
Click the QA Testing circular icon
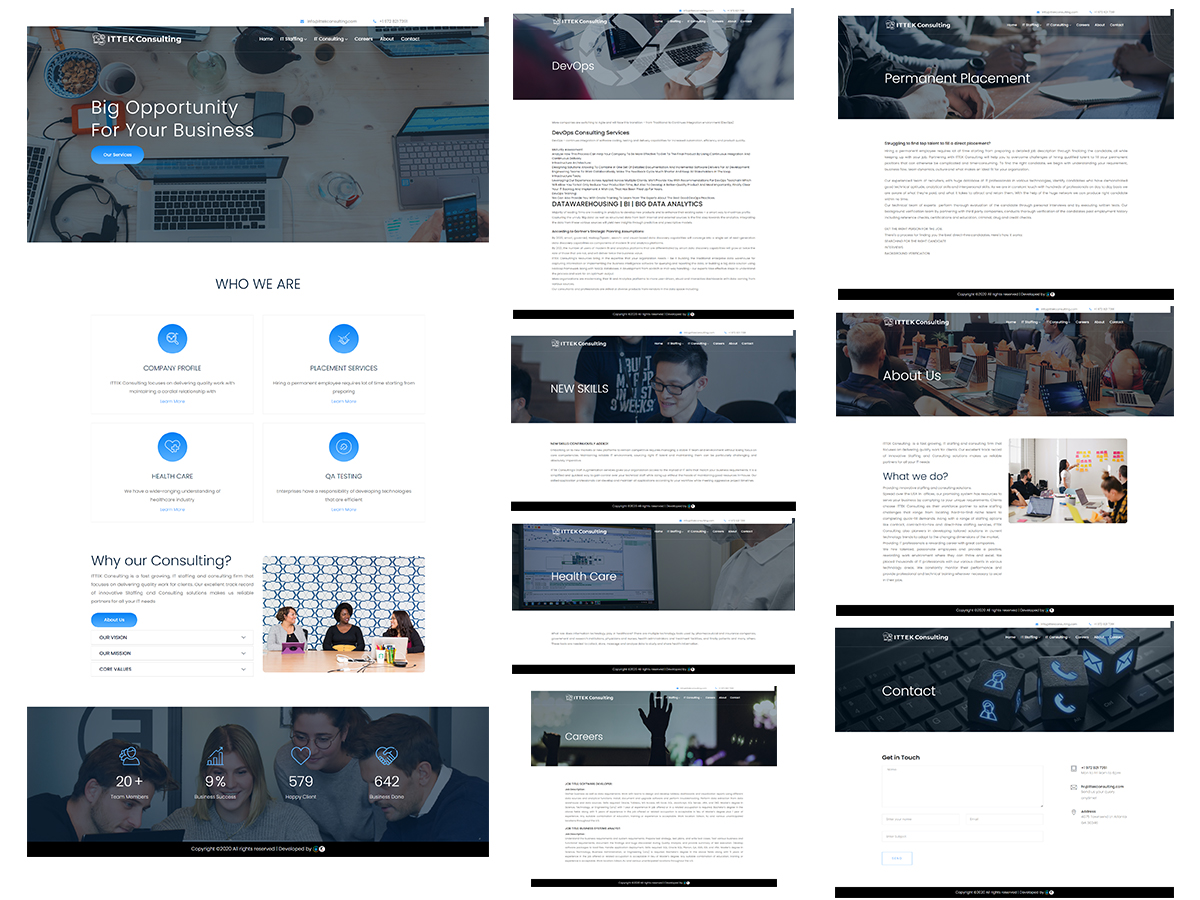coord(343,447)
